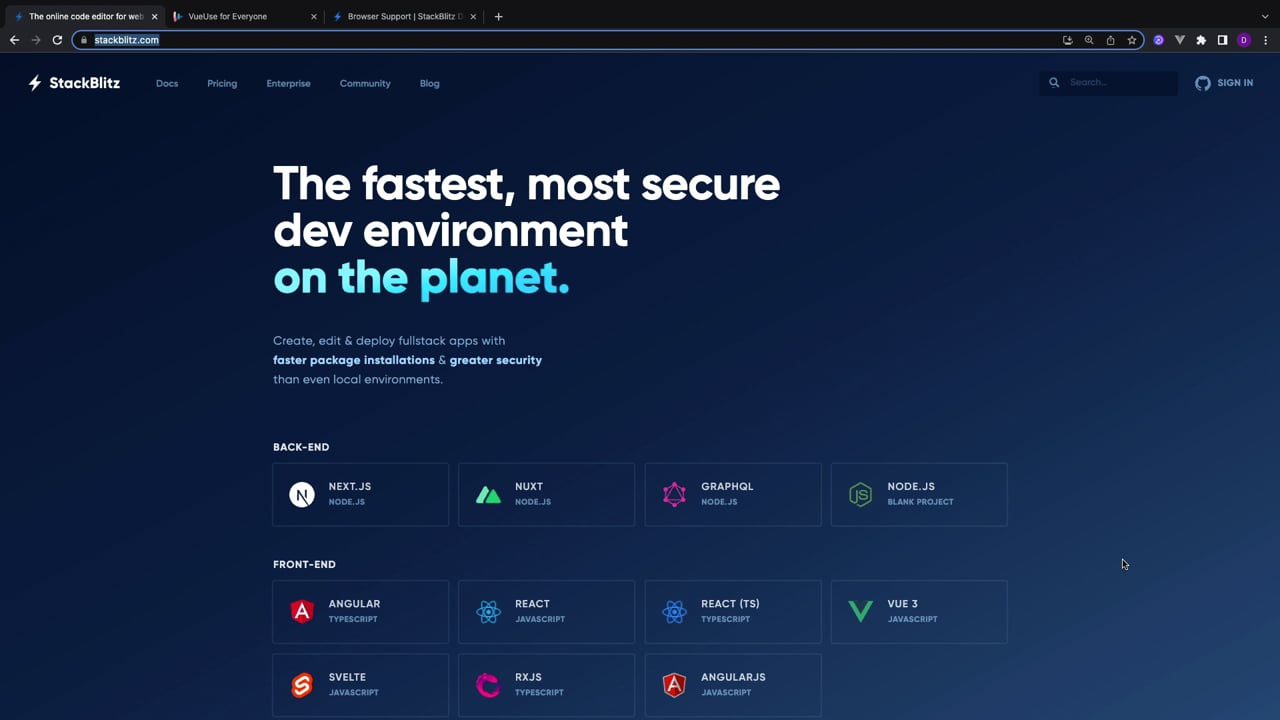The width and height of the screenshot is (1280, 720).
Task: Open Chrome's three-dot menu
Action: pos(1266,40)
